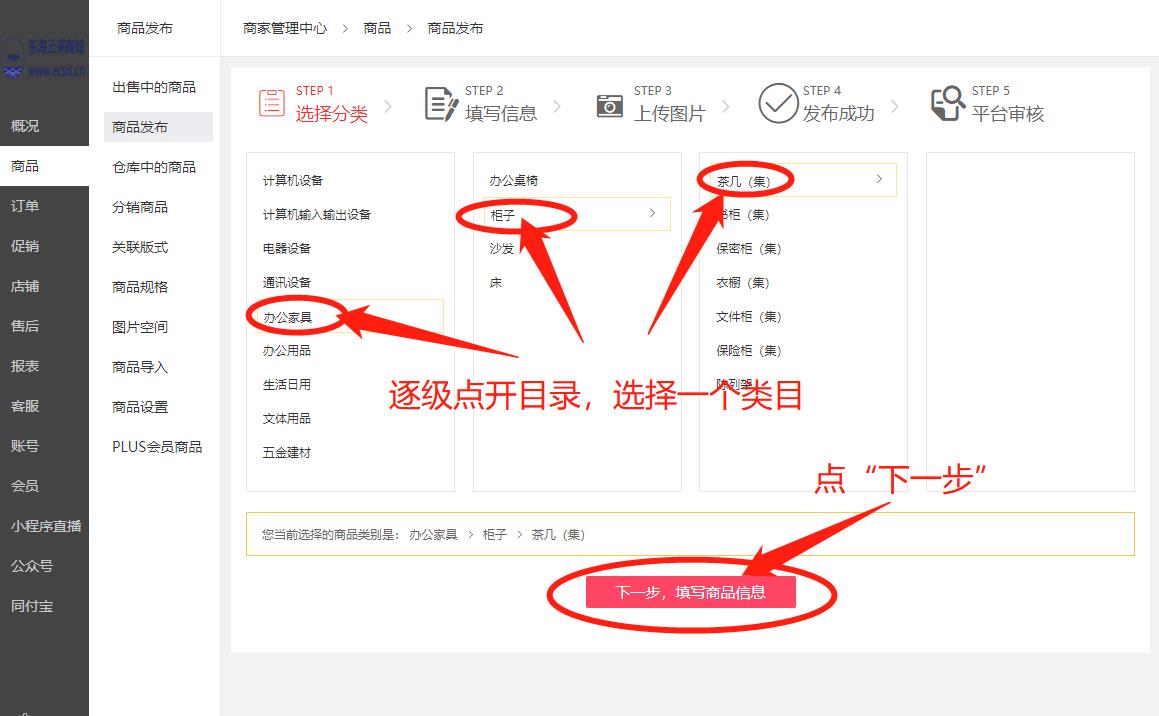Click the Step 3 上传图片 camera icon
Screen dimensions: 1159x716
610,104
